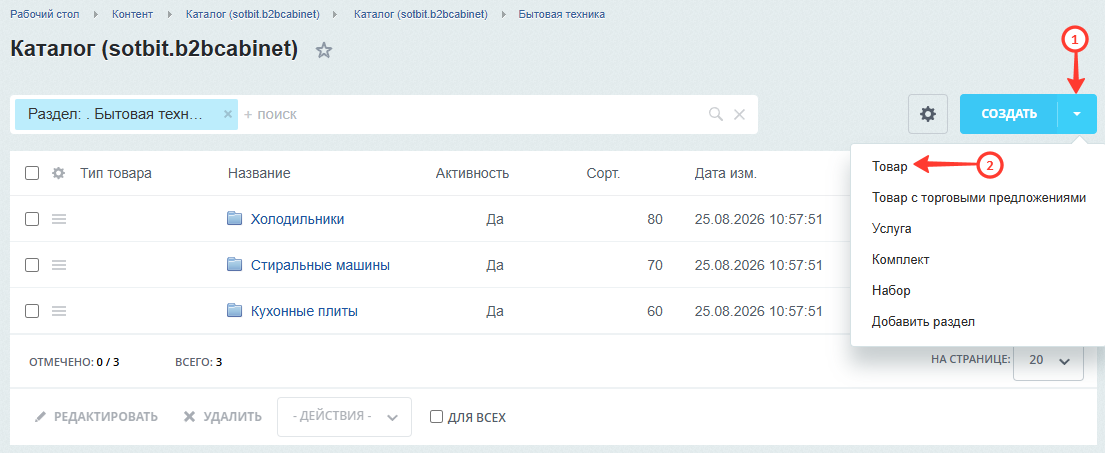Click sort value 60 in Кухонные плиты row

(655, 311)
